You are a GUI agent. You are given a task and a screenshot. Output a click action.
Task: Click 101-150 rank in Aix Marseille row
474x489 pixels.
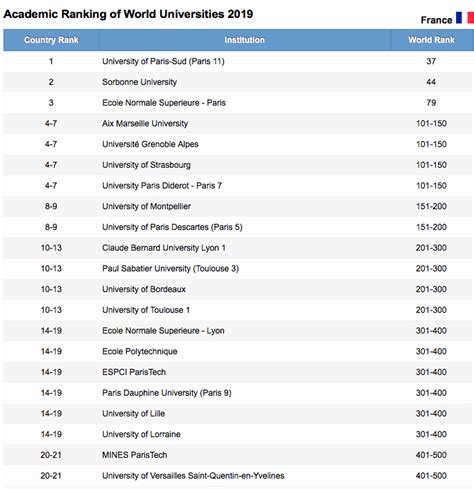tap(431, 123)
